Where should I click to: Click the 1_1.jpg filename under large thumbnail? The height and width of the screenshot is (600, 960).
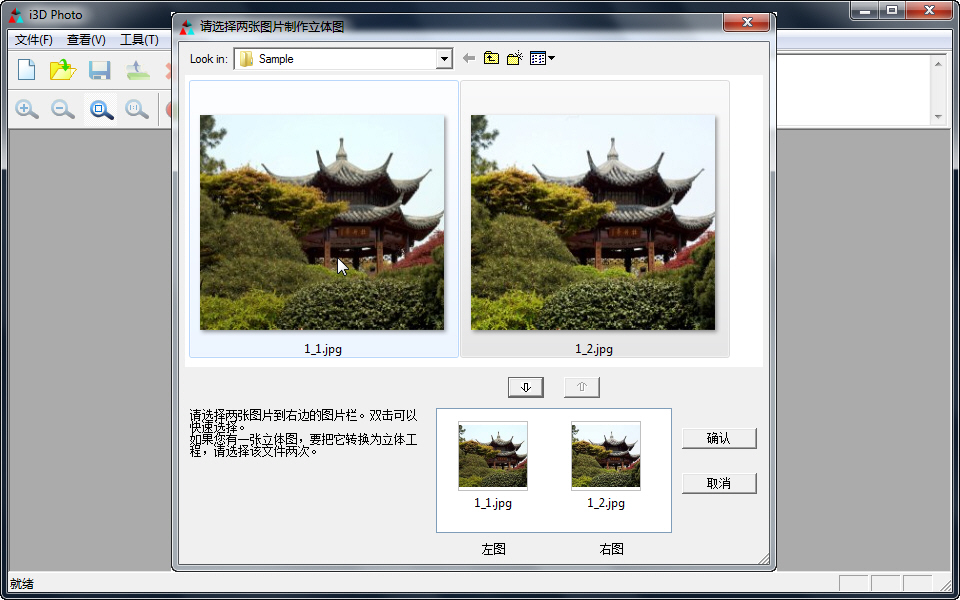(x=323, y=349)
